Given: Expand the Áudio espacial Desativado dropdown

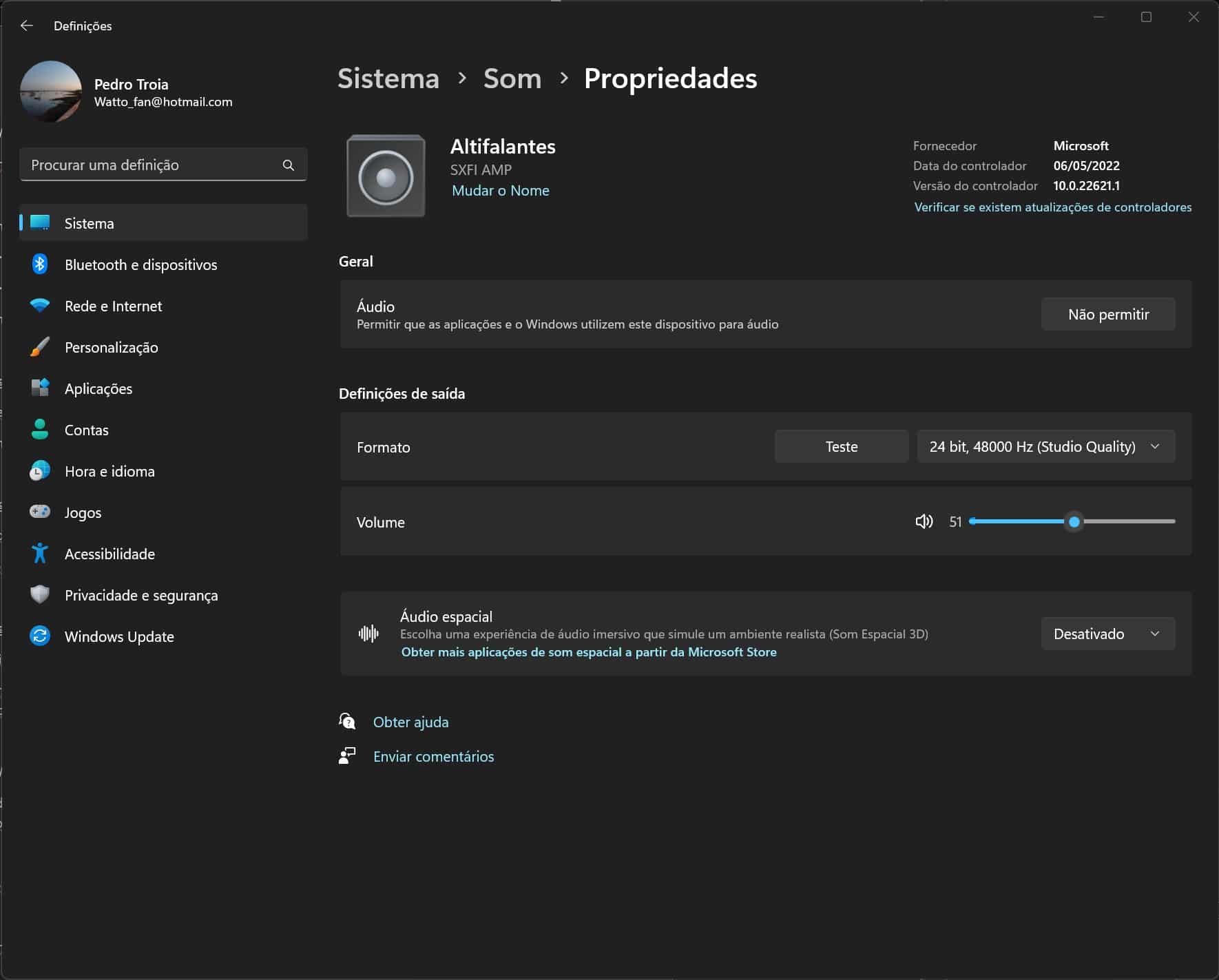Looking at the screenshot, I should click(1107, 634).
